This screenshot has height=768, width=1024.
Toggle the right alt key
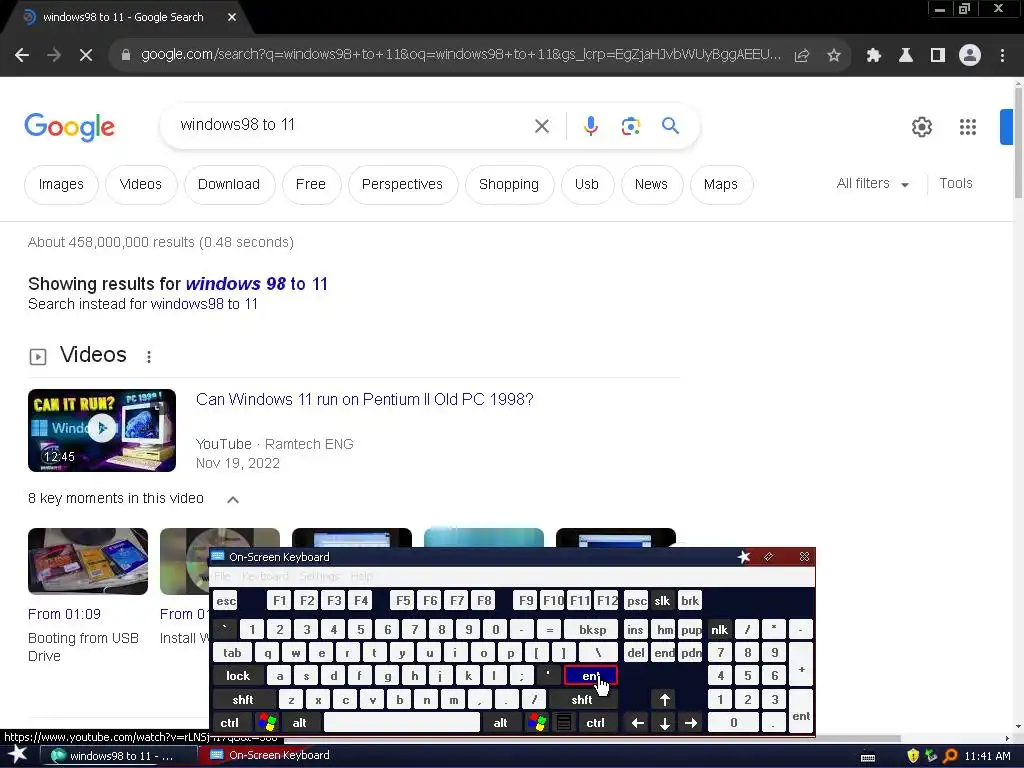point(500,723)
